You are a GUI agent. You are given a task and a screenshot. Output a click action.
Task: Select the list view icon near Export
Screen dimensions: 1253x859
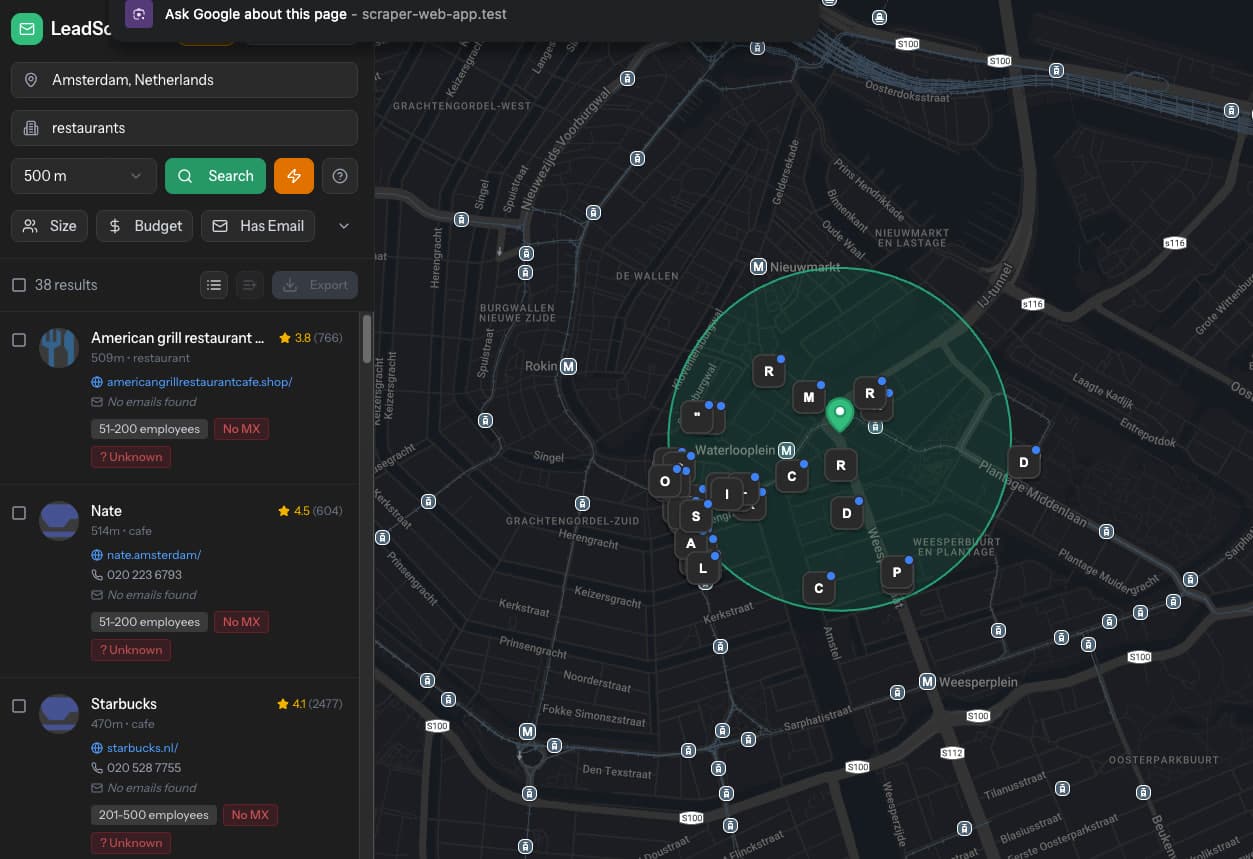point(213,285)
